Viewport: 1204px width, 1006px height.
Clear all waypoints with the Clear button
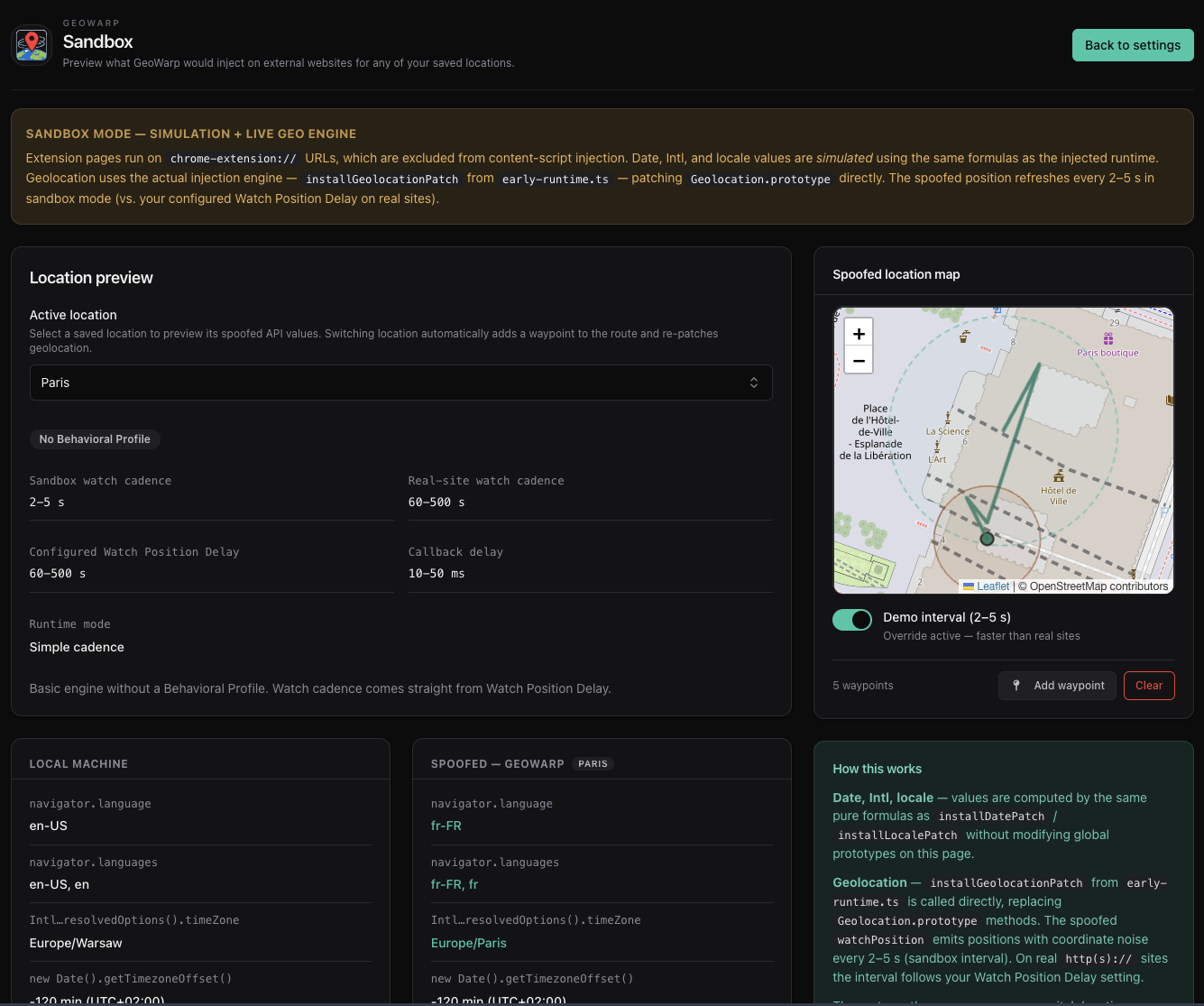(x=1149, y=686)
